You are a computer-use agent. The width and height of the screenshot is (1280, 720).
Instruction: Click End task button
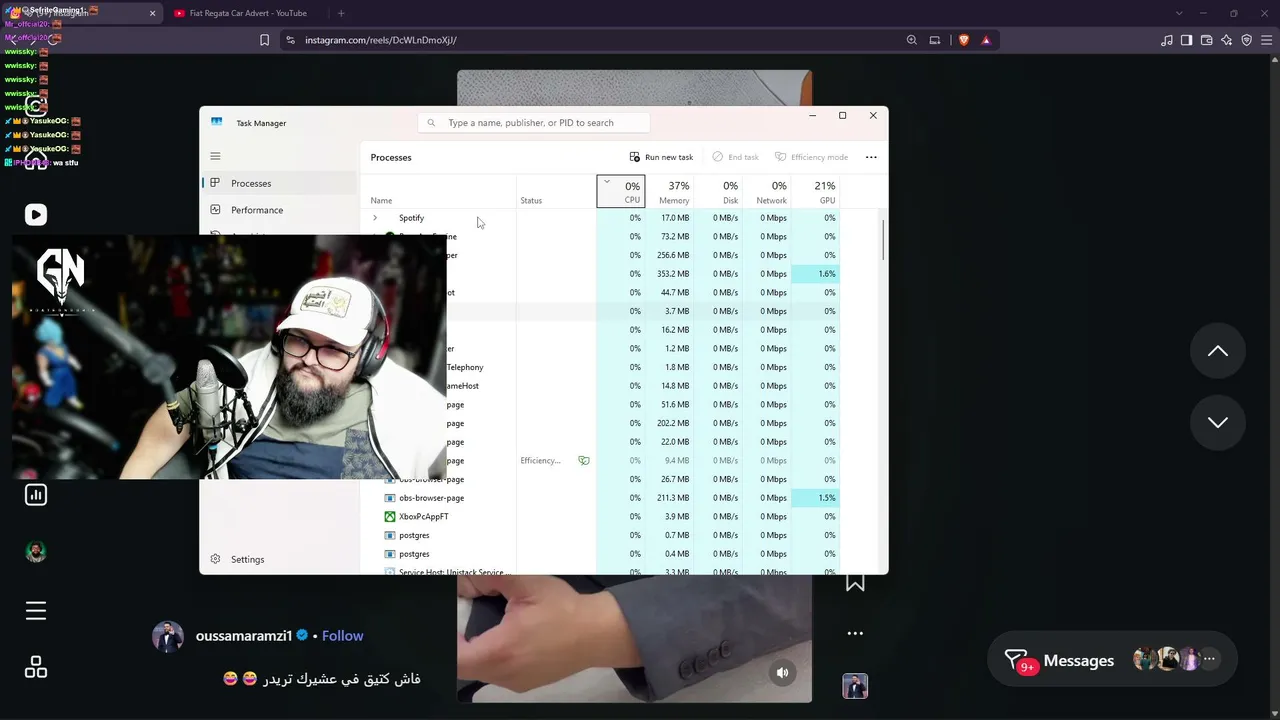point(735,157)
